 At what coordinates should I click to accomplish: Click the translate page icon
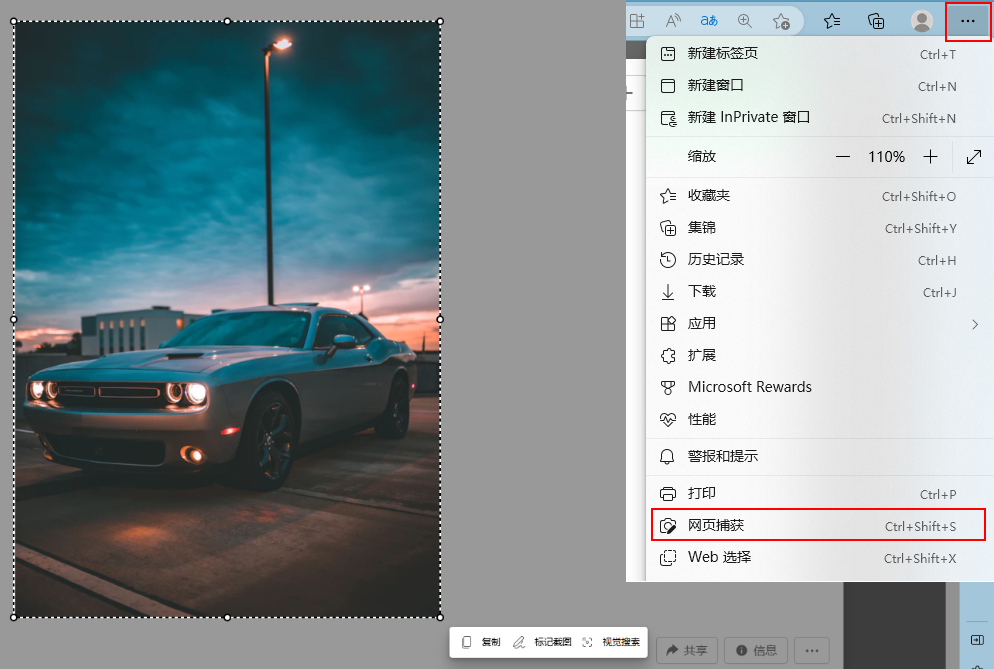[708, 21]
